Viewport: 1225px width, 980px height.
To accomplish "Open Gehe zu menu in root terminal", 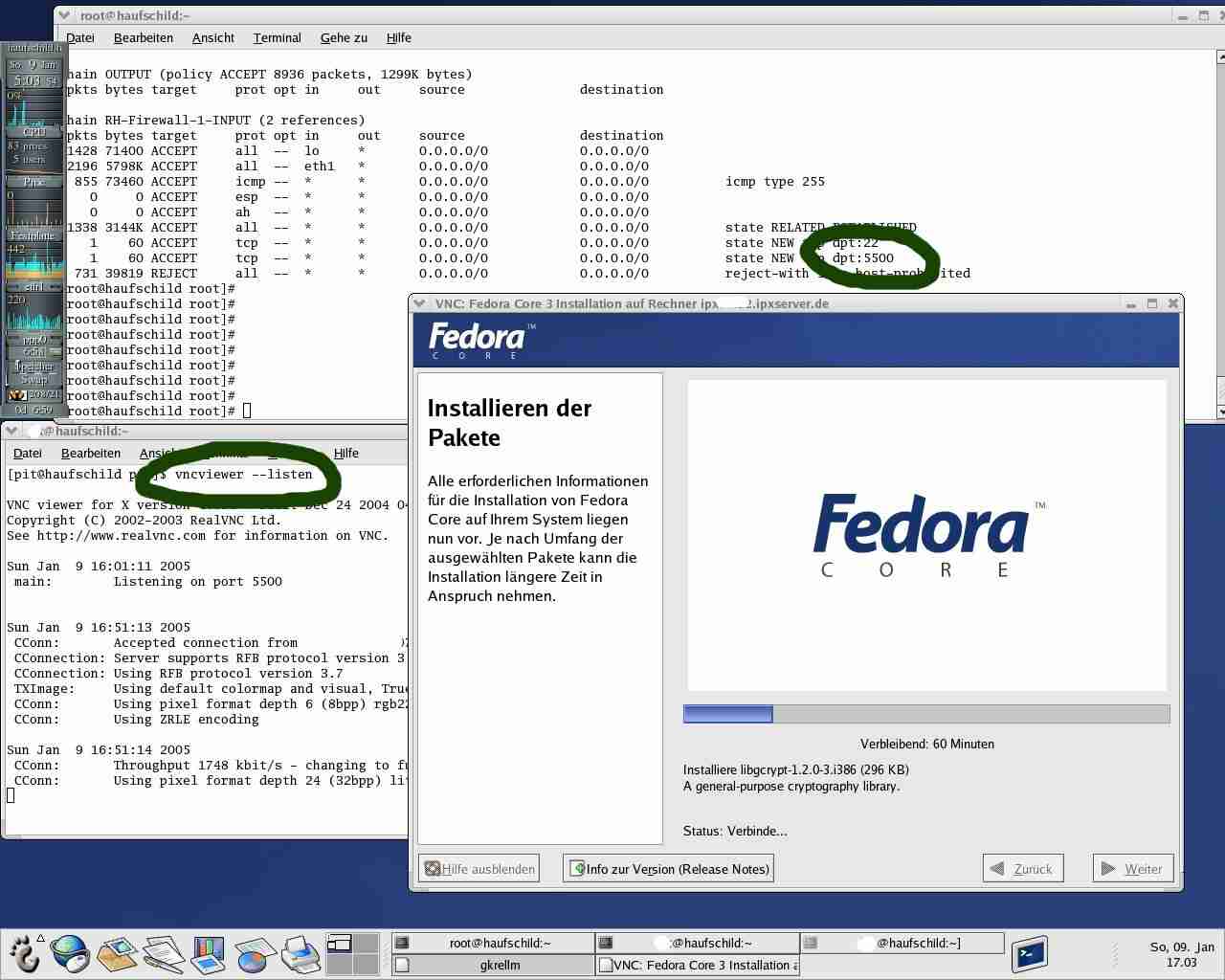I will (344, 37).
